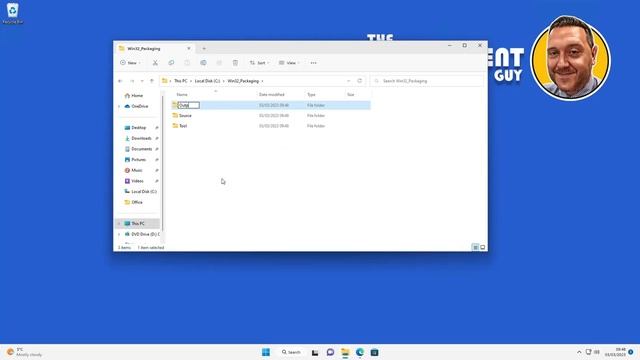Open the dark blue app on taskbar

point(374,352)
